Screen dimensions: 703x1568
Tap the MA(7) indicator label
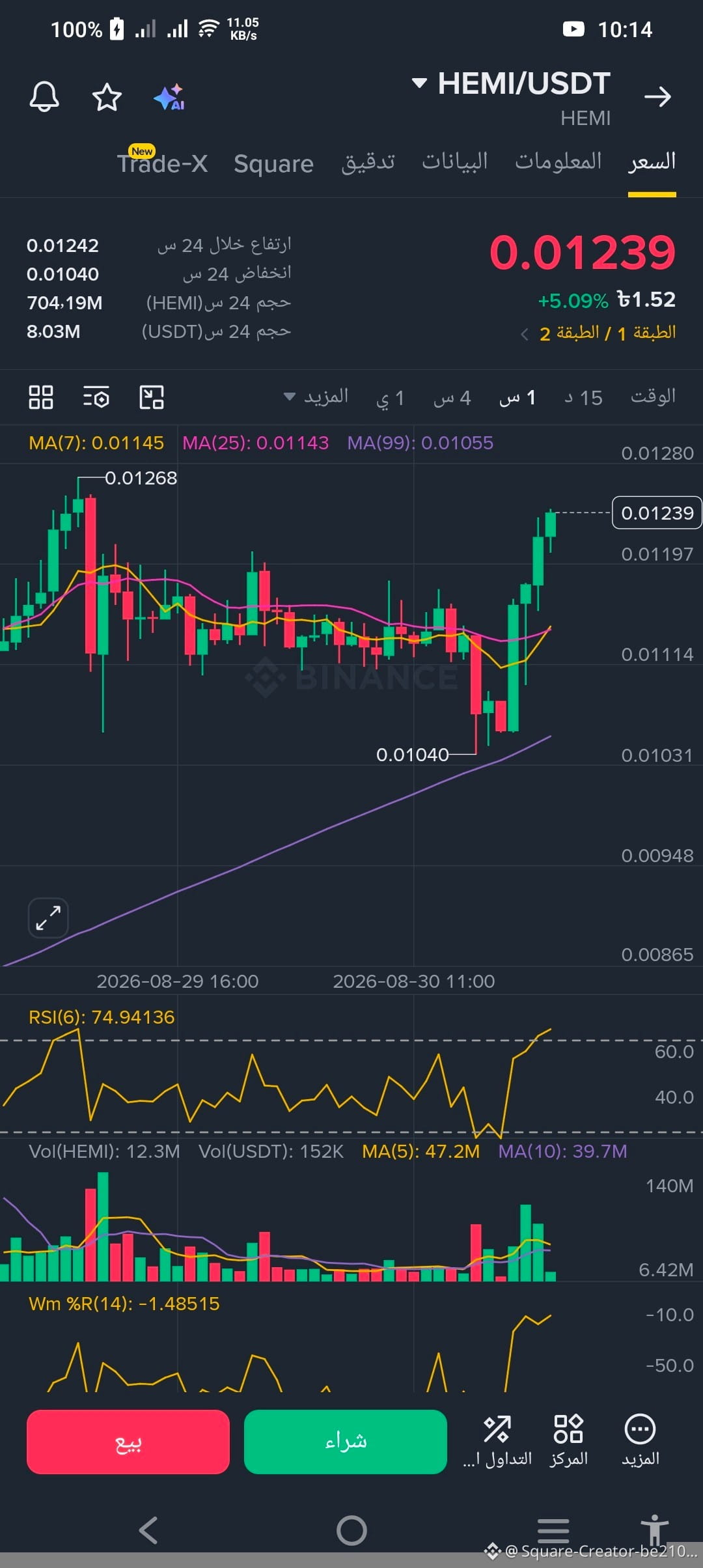96,443
